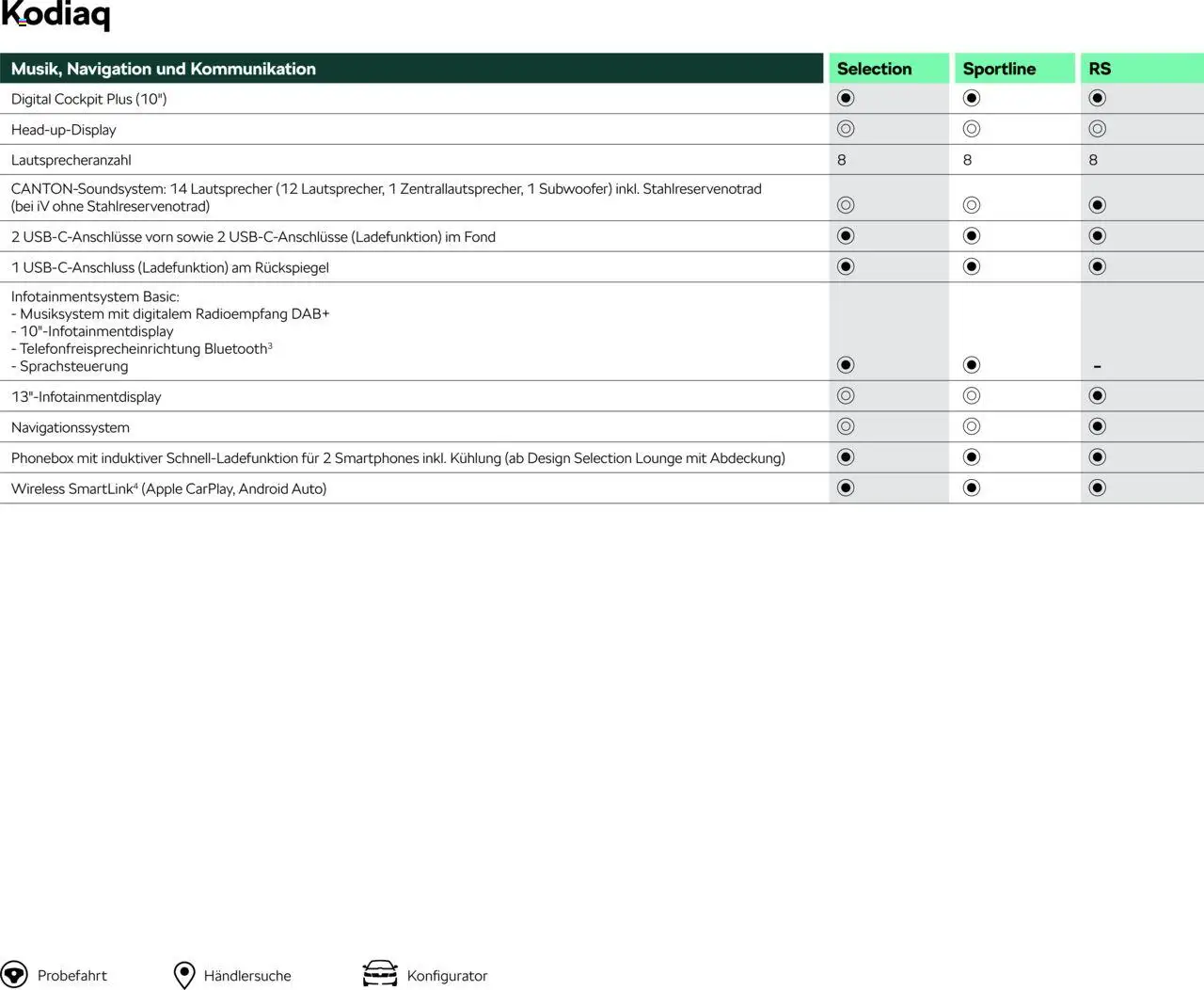Image resolution: width=1204 pixels, height=990 pixels.
Task: Click Lautsprecheranzahl value 8 under Sportline
Action: (967, 160)
